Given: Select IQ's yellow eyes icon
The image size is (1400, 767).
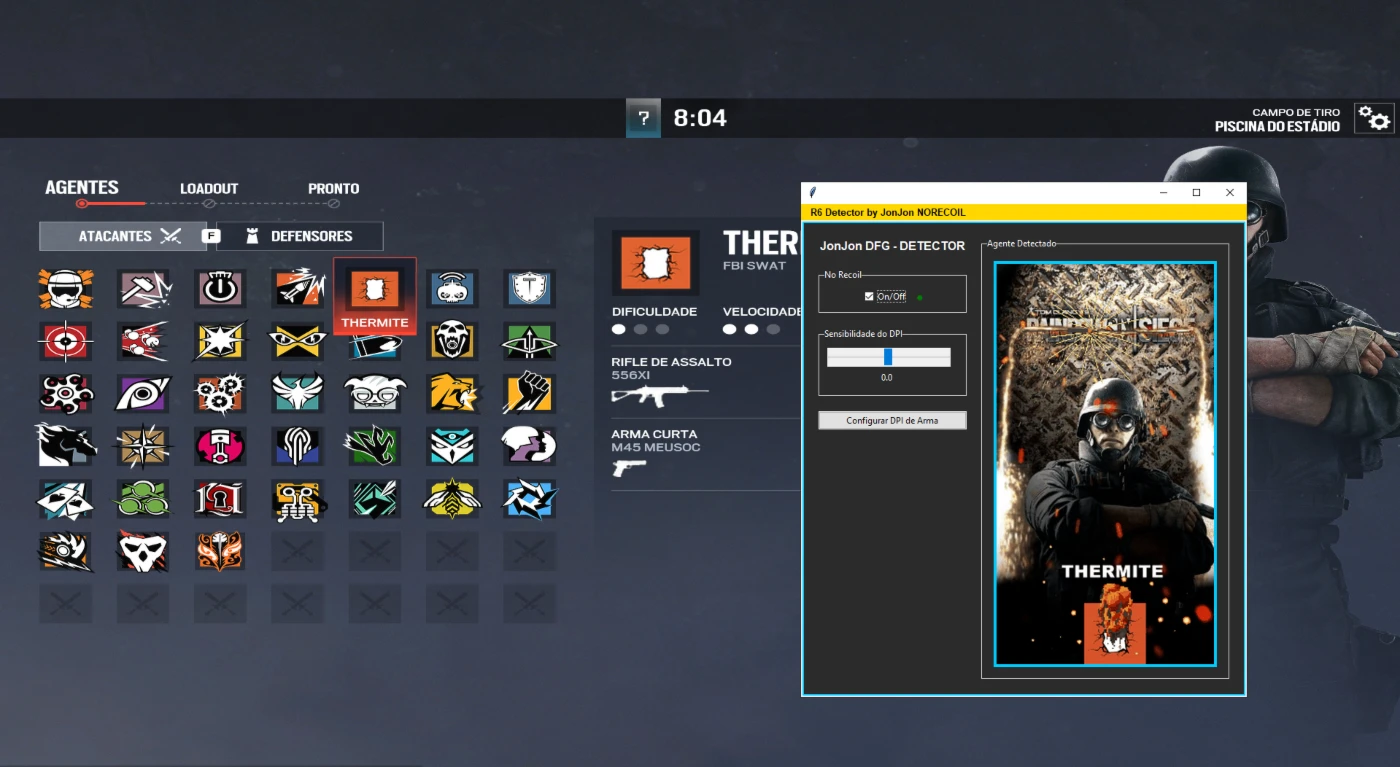Looking at the screenshot, I should tap(298, 341).
